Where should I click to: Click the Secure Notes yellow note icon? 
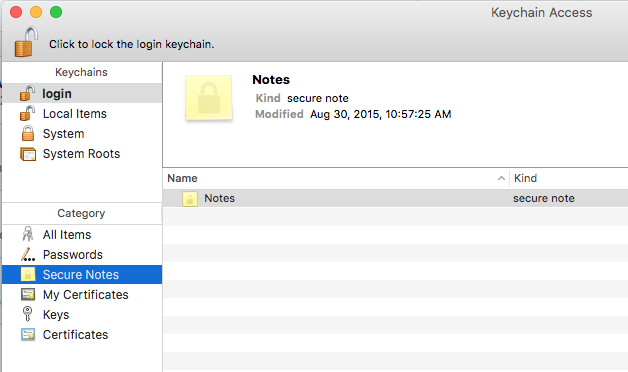pyautogui.click(x=28, y=274)
